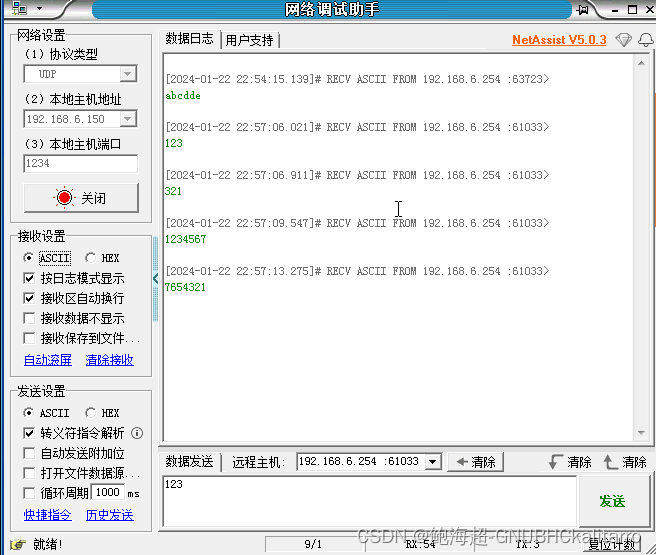Focus the 循环周期 1000 ms field
Viewport: 656px width, 555px height.
click(108, 492)
